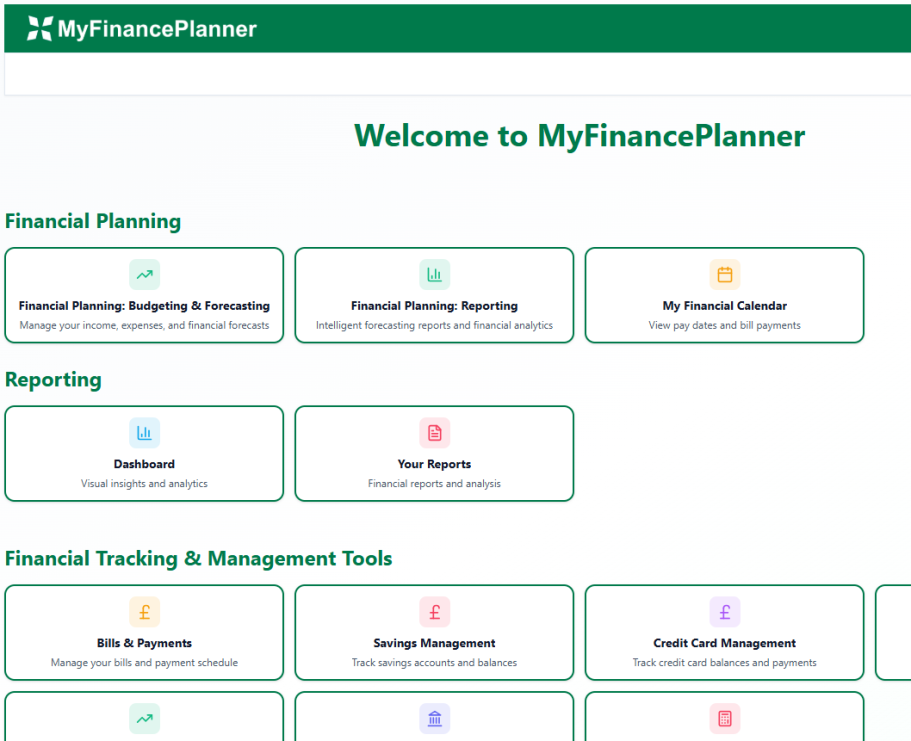Open the Your Reports card title
Viewport: 911px width, 741px height.
pyautogui.click(x=434, y=464)
